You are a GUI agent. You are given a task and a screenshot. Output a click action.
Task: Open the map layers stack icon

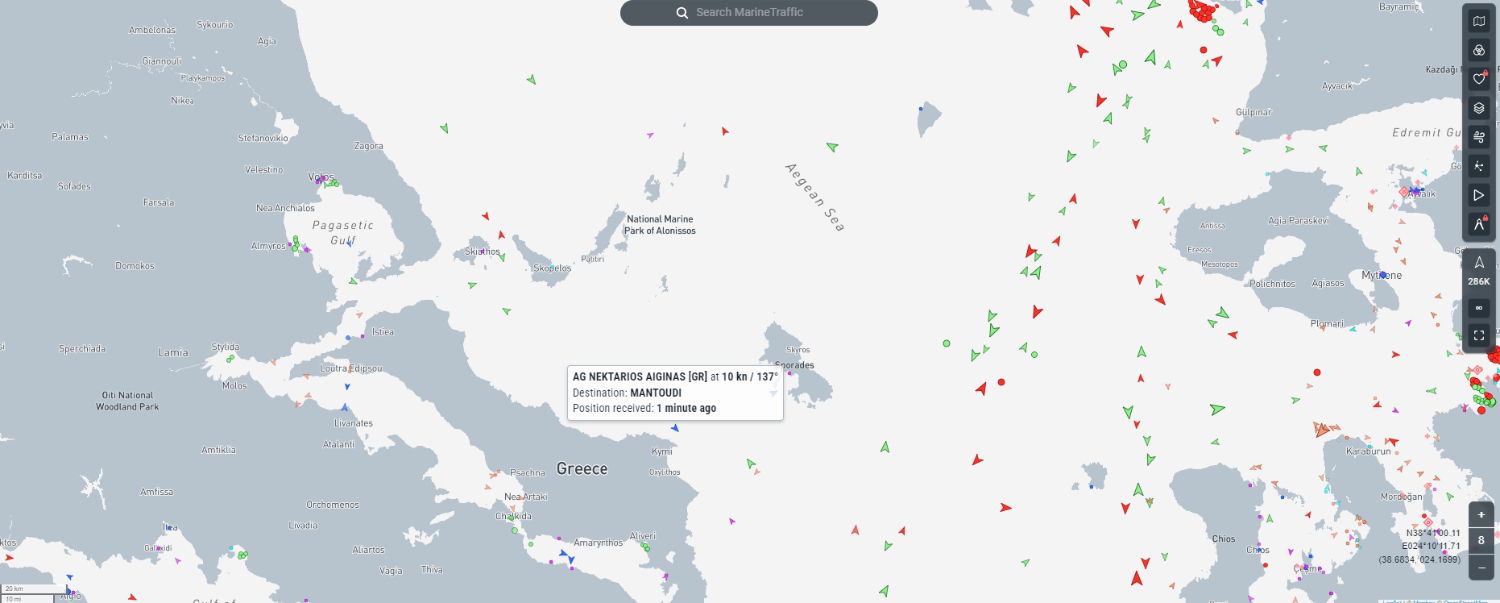click(1479, 108)
